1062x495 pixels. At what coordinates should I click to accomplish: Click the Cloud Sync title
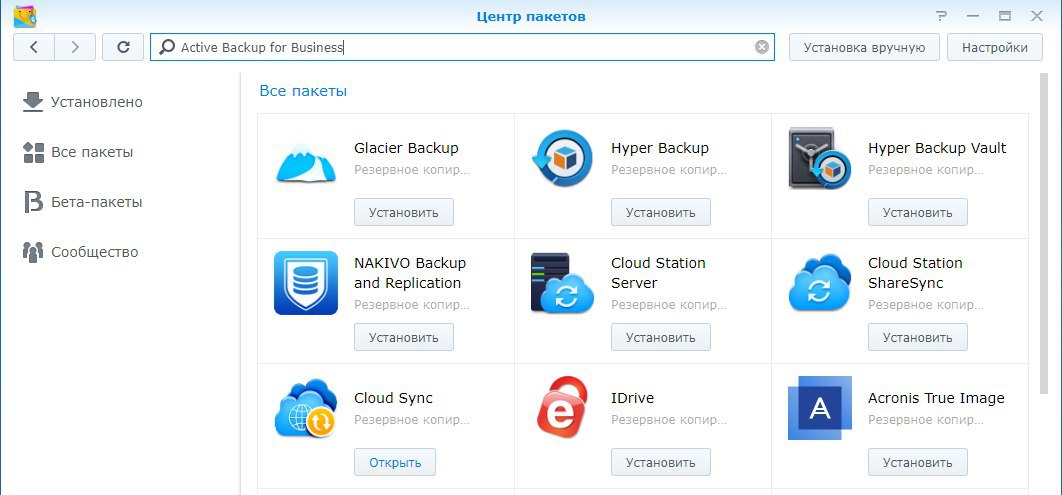(394, 397)
